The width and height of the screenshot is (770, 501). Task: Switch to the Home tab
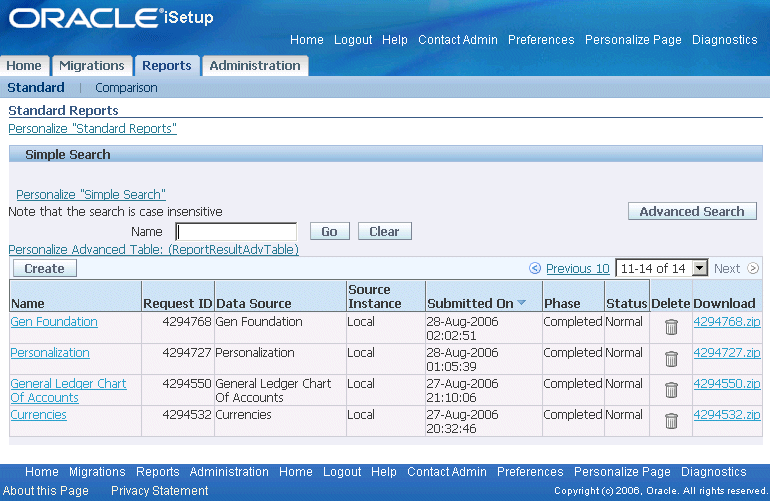24,66
